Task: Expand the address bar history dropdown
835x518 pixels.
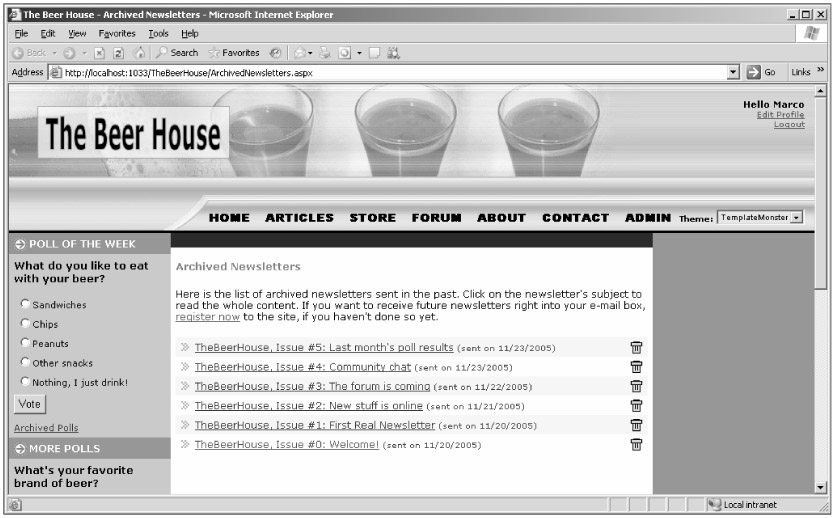Action: point(733,72)
